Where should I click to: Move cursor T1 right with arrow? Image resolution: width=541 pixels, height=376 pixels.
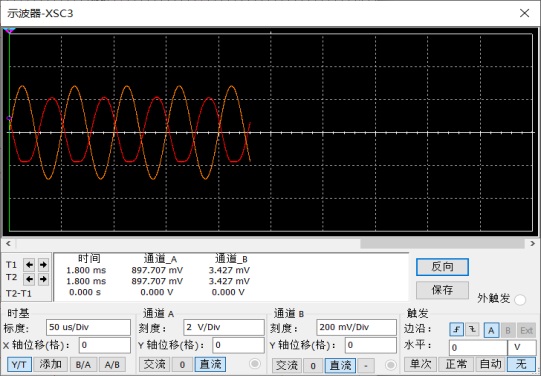pyautogui.click(x=43, y=265)
